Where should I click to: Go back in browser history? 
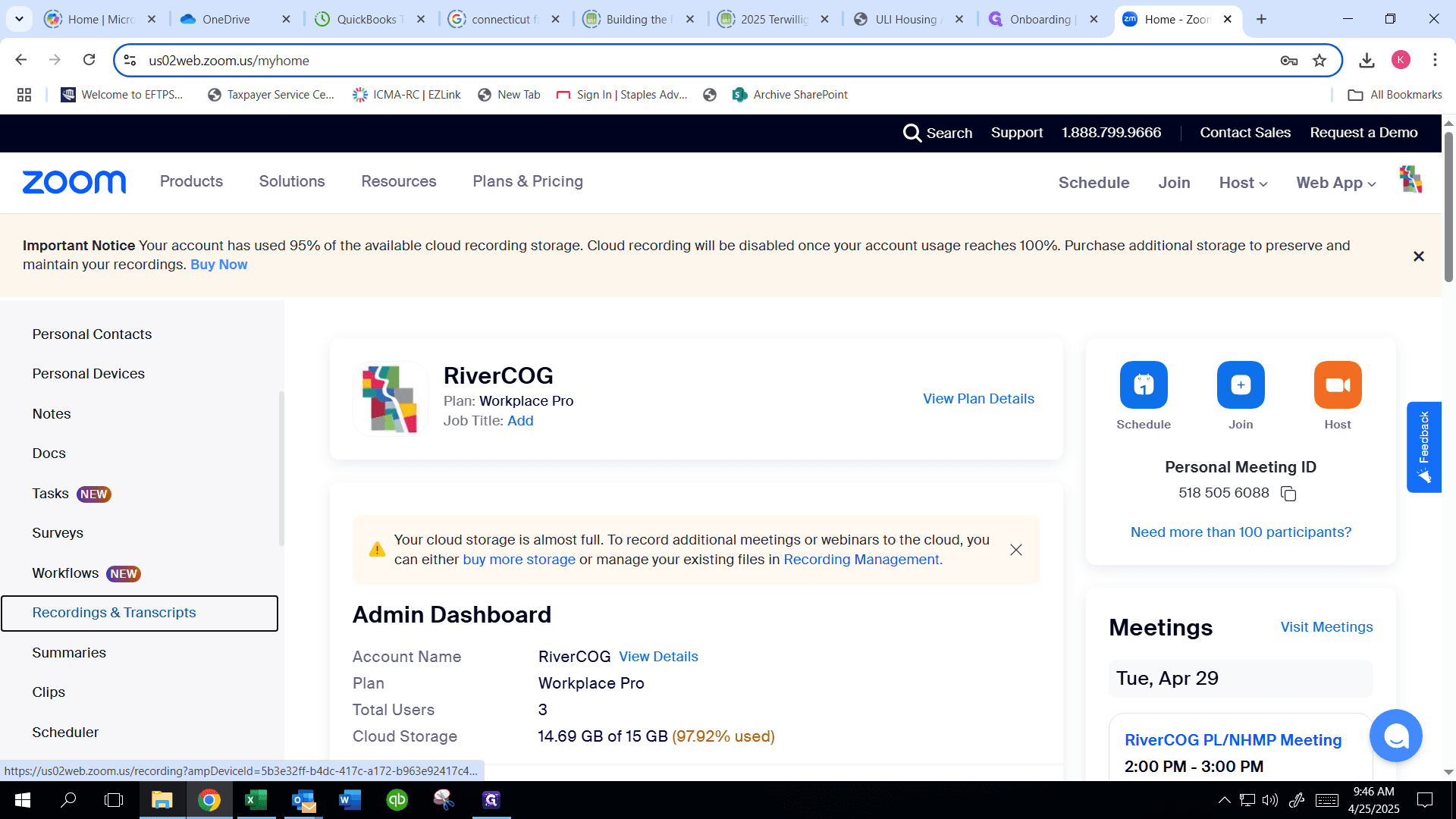(21, 60)
